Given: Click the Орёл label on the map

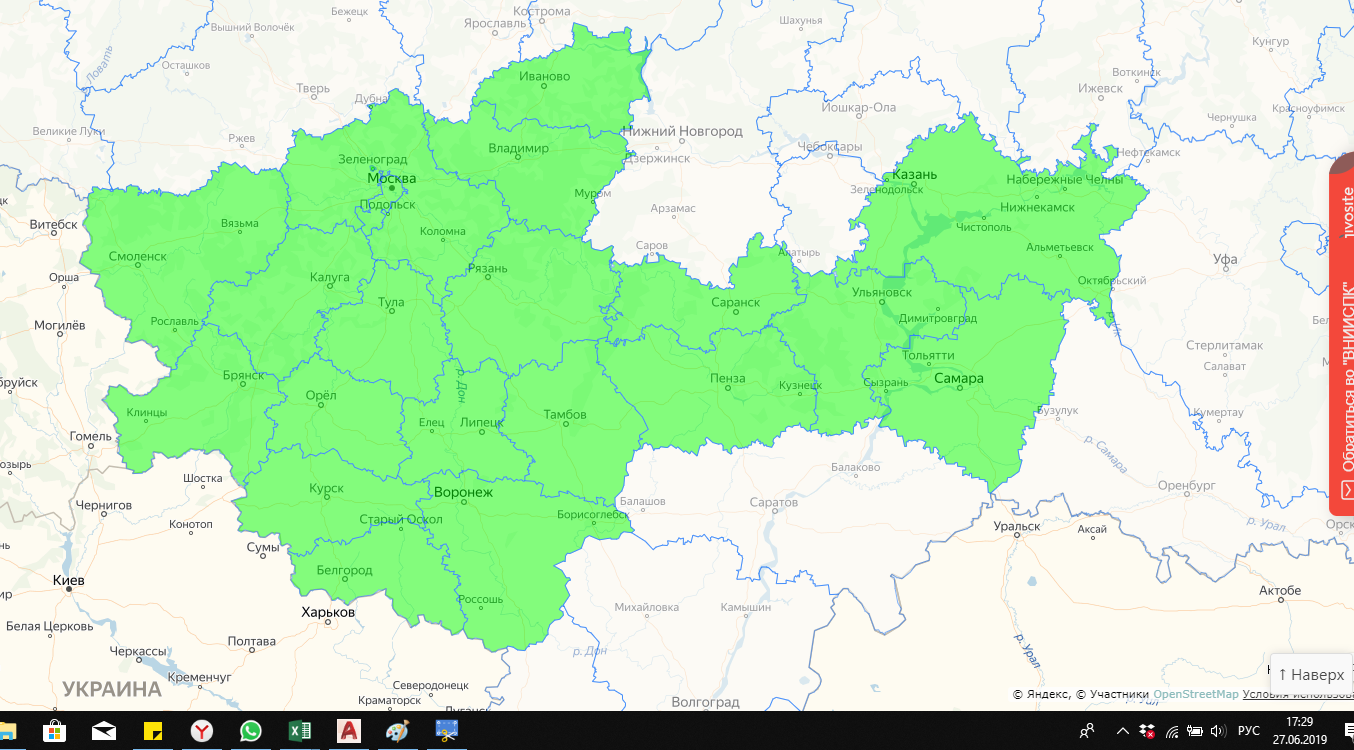Looking at the screenshot, I should point(320,395).
